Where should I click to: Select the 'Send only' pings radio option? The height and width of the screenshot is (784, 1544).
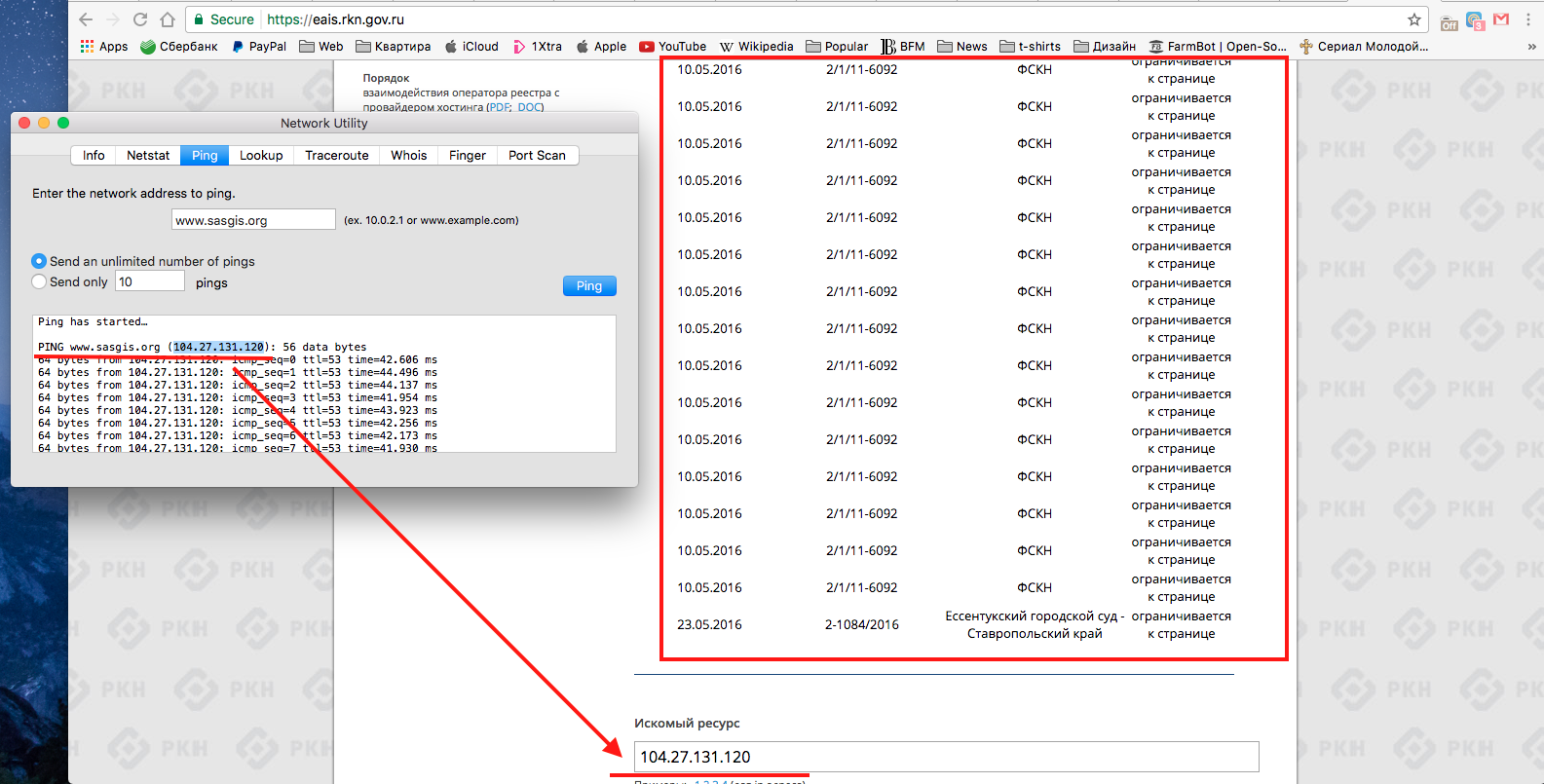tap(39, 281)
